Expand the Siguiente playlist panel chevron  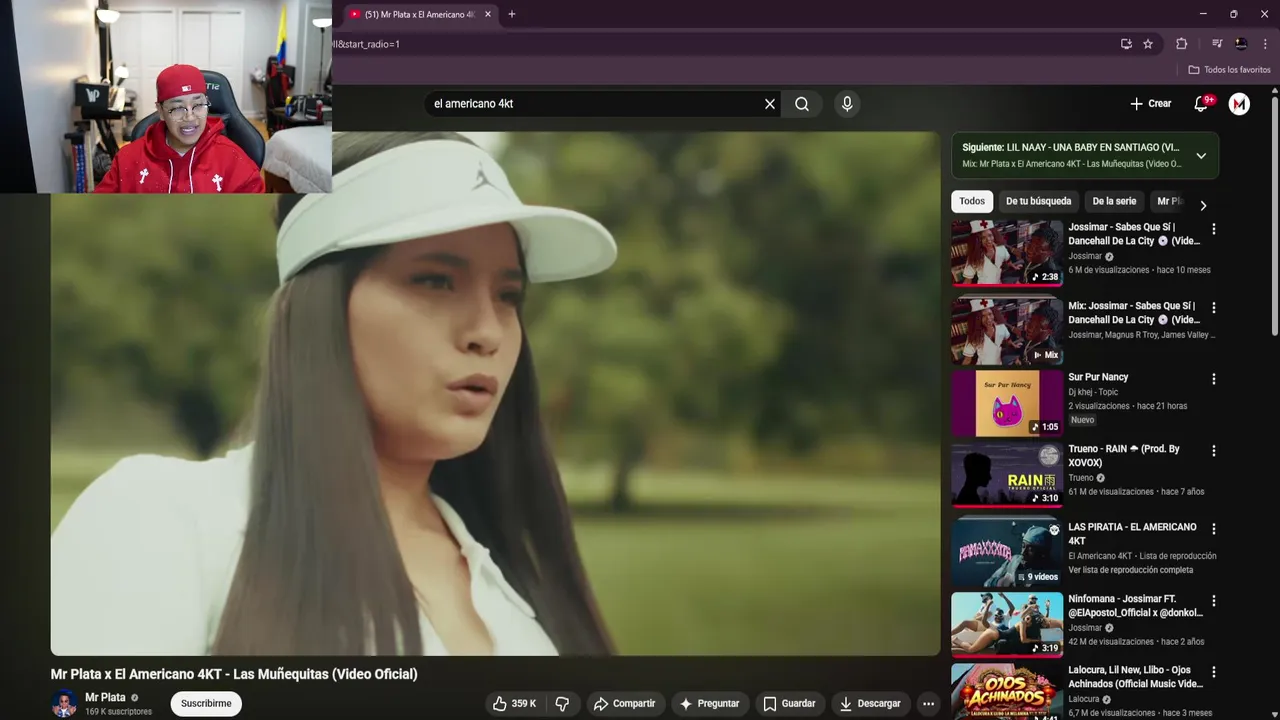coord(1201,156)
